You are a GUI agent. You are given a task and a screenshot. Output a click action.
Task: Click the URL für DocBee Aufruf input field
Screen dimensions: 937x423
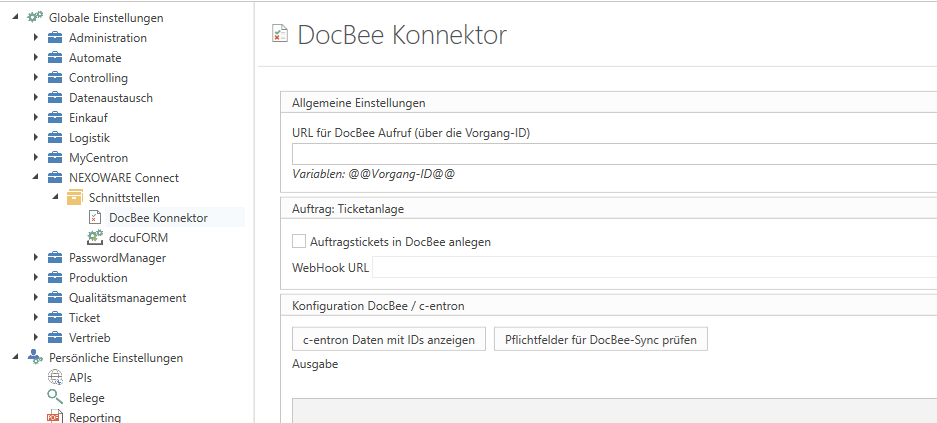614,154
